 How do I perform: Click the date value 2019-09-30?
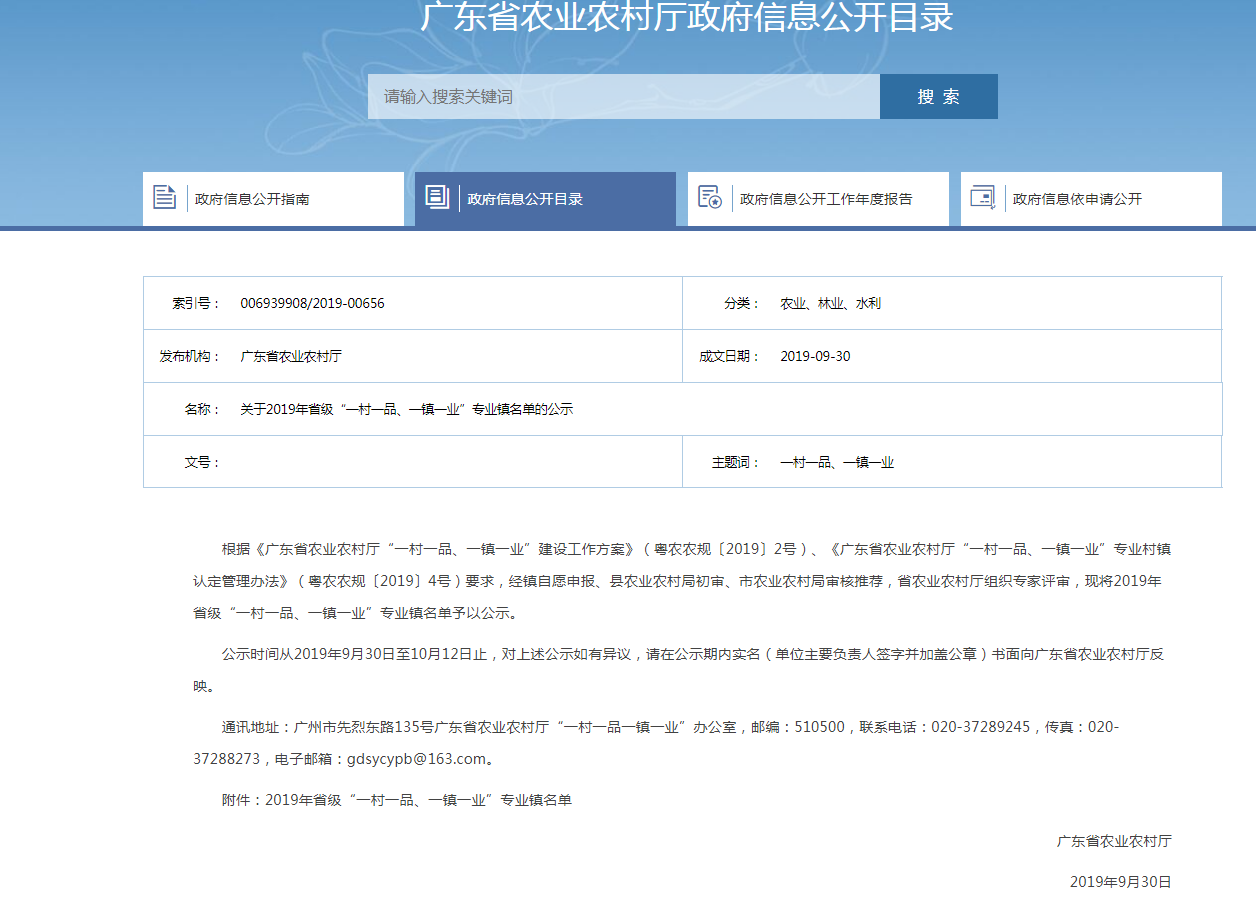point(815,356)
